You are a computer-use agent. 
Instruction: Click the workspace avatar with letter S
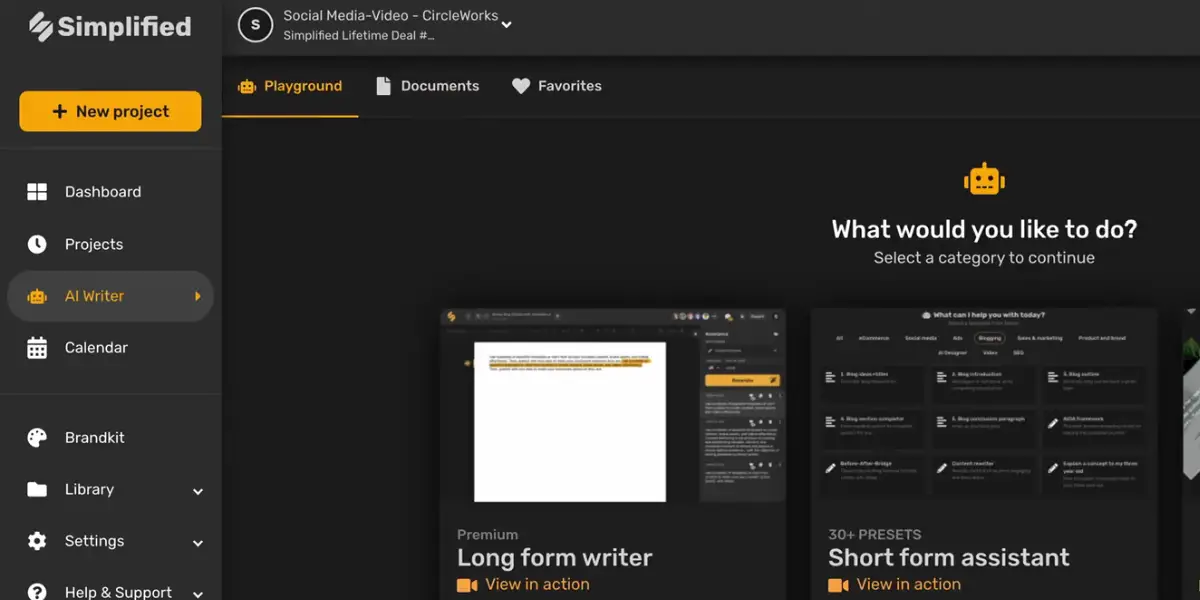[255, 25]
